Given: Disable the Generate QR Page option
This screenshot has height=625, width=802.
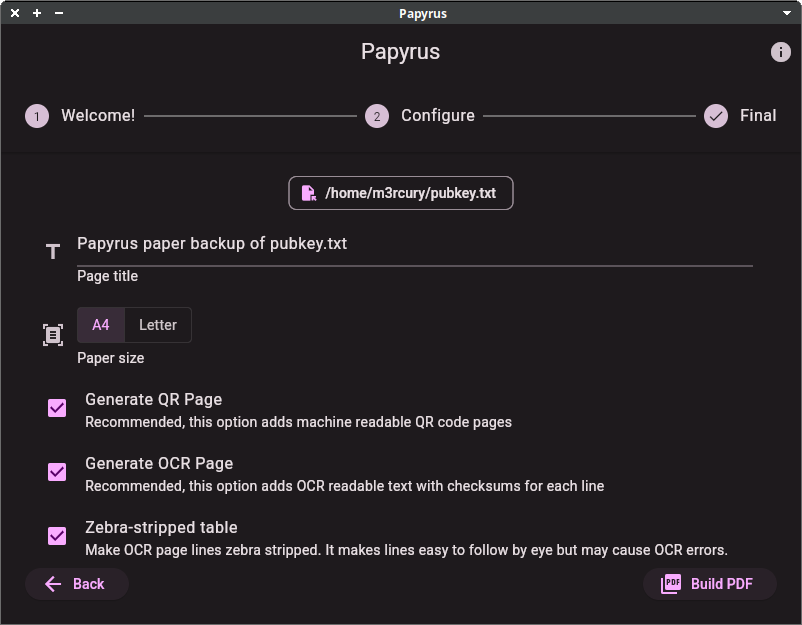Looking at the screenshot, I should (x=56, y=408).
